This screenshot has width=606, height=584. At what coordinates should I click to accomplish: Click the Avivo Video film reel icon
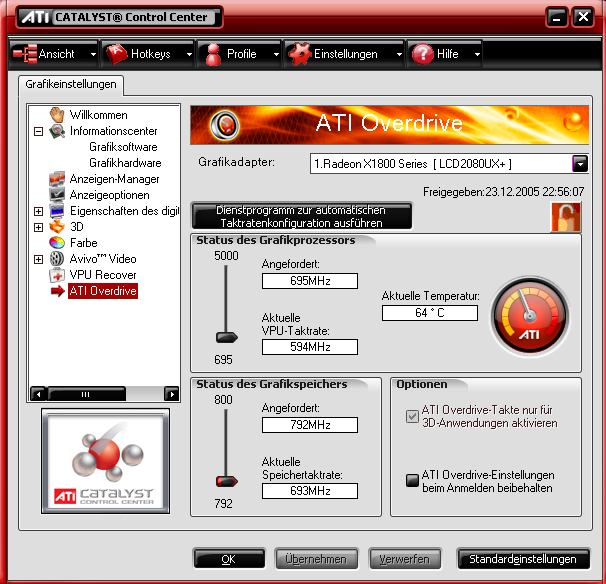(x=57, y=259)
